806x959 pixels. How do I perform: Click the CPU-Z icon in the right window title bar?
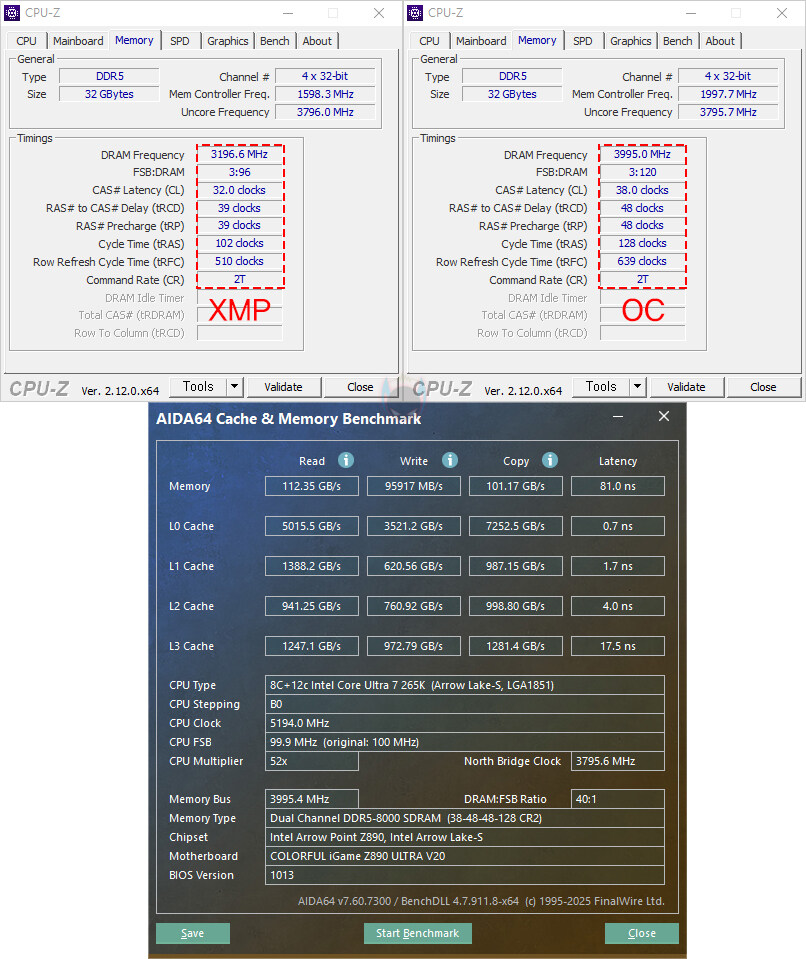(x=413, y=13)
